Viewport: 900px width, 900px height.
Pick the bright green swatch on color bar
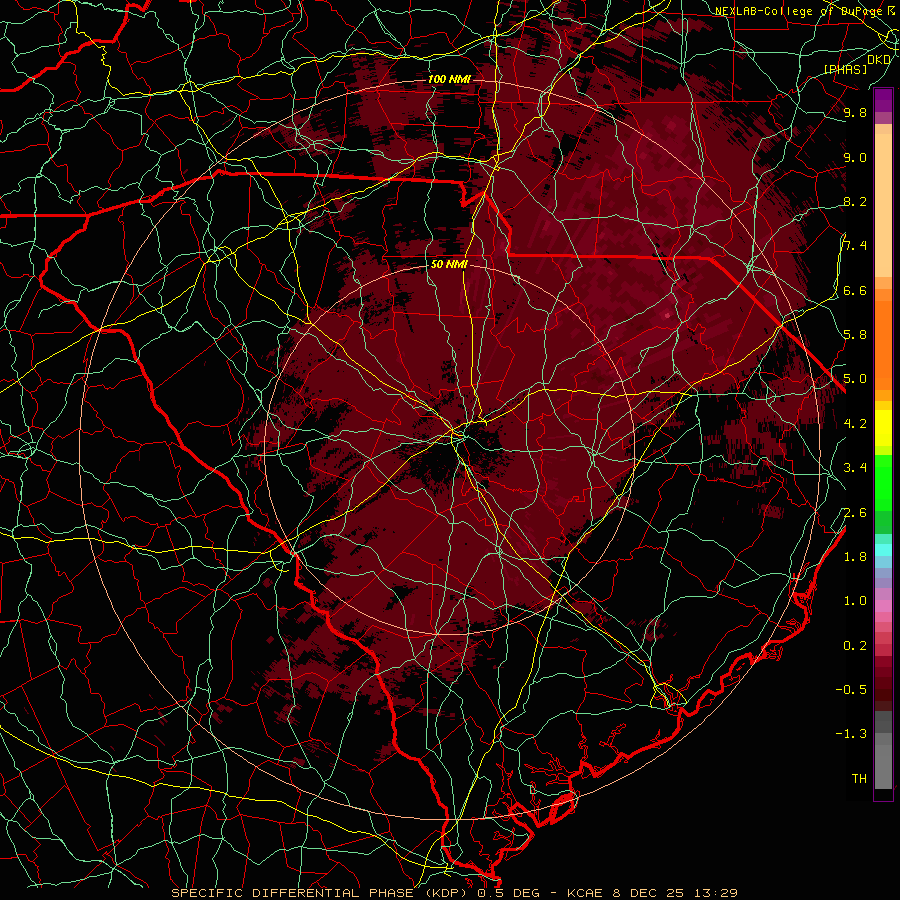(883, 481)
